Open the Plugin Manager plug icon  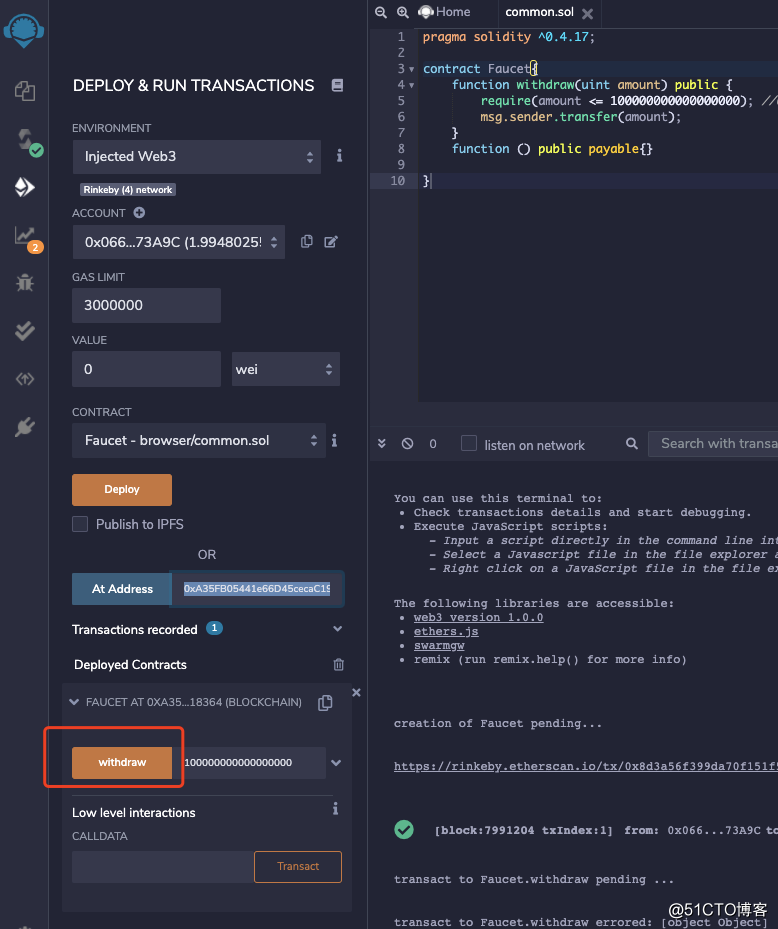(24, 427)
